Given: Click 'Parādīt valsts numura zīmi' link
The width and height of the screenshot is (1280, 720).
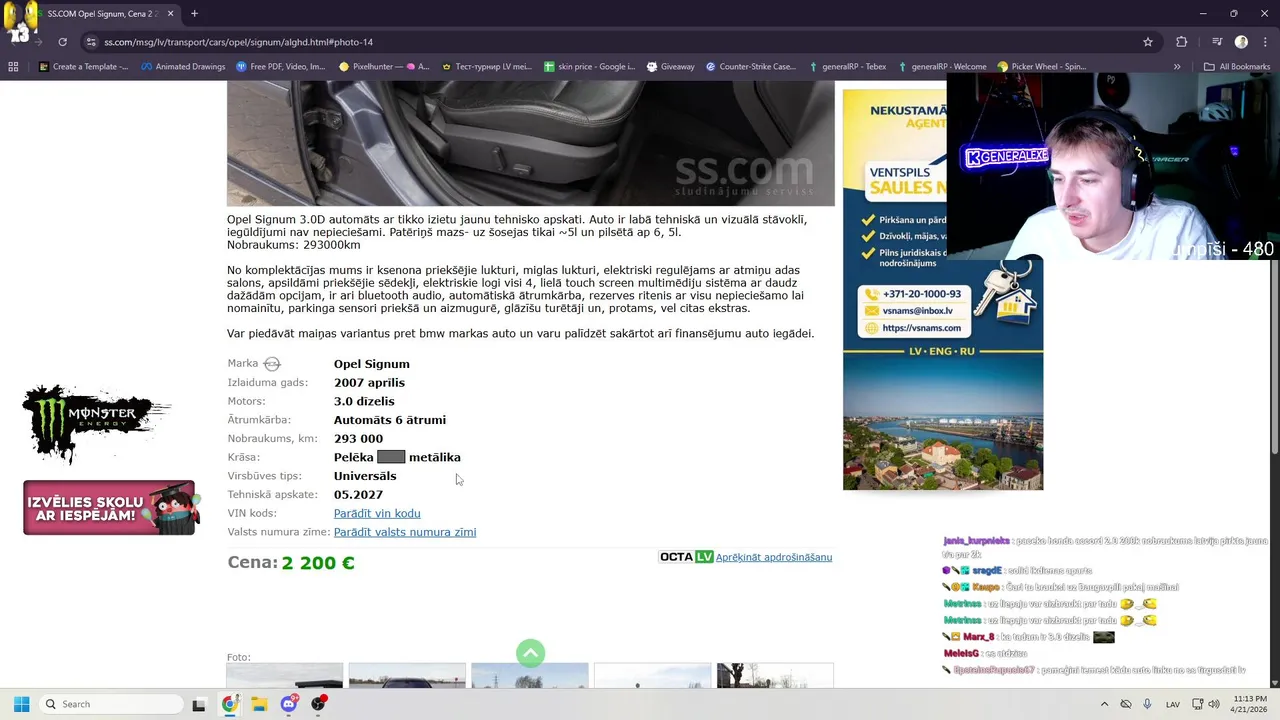Looking at the screenshot, I should click(405, 532).
